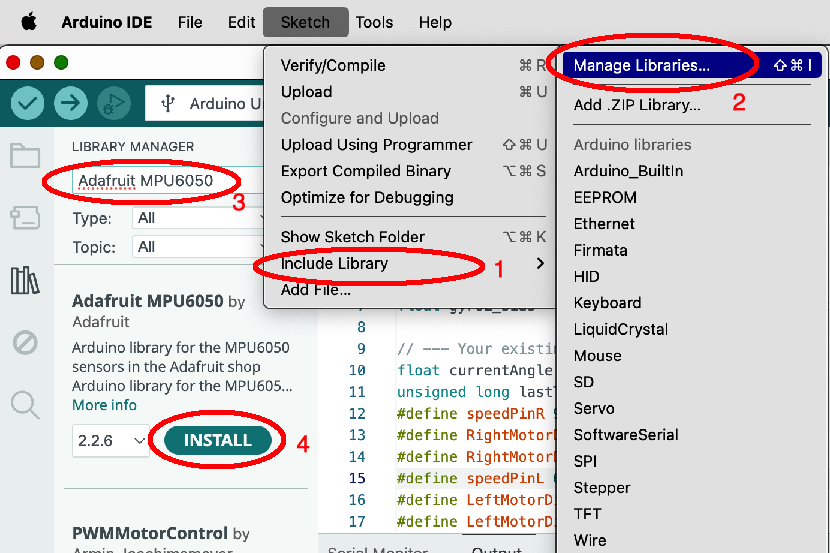Click line number 15 in the editor gutter
830x553 pixels.
357,478
